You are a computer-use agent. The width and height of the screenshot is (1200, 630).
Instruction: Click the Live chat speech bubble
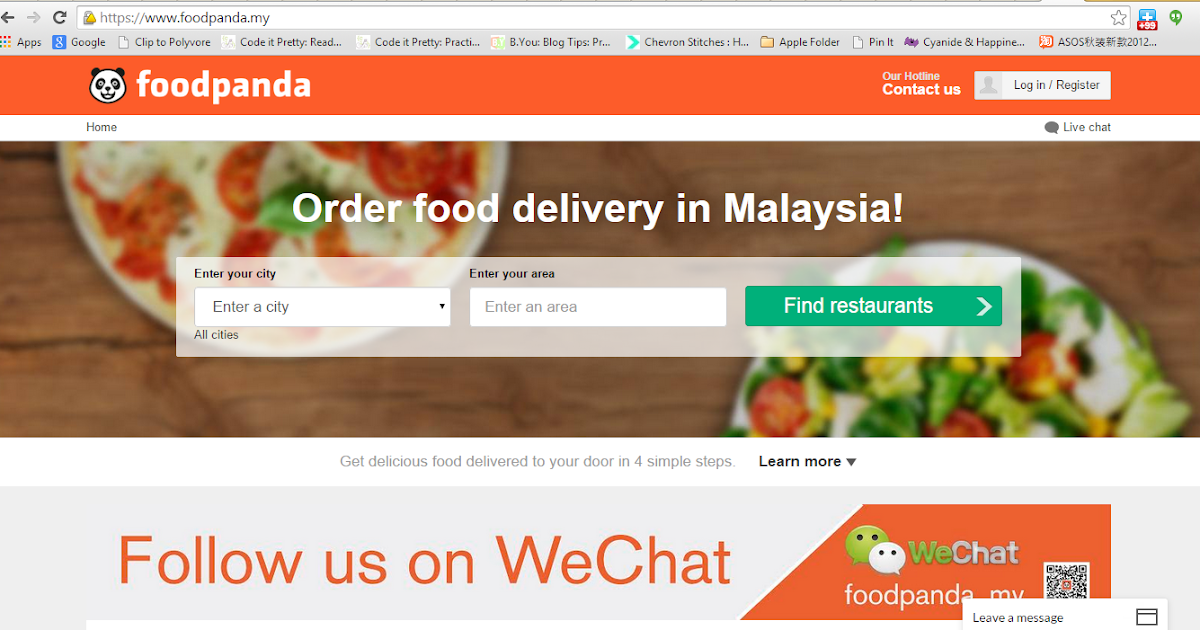1051,128
